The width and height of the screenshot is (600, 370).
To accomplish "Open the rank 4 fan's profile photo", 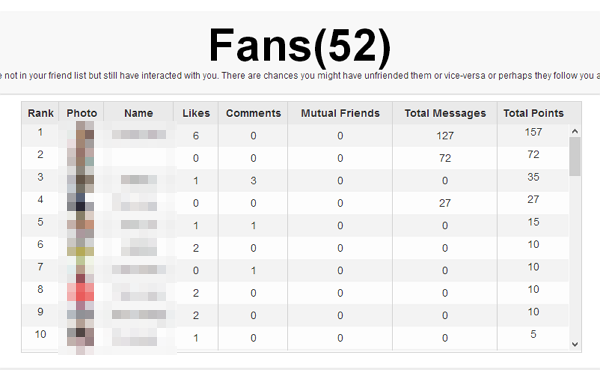I will 80,202.
